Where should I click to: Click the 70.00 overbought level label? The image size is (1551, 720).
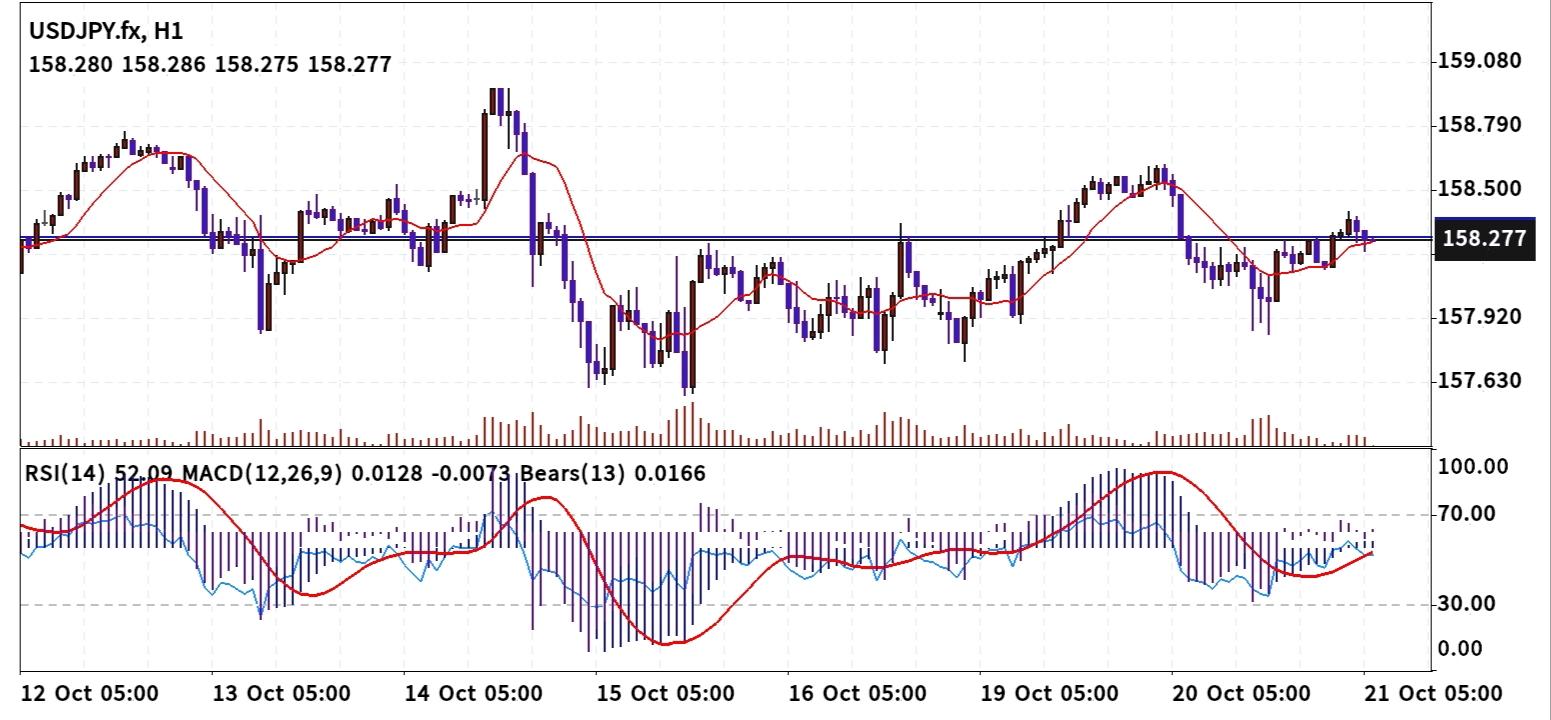[1467, 514]
